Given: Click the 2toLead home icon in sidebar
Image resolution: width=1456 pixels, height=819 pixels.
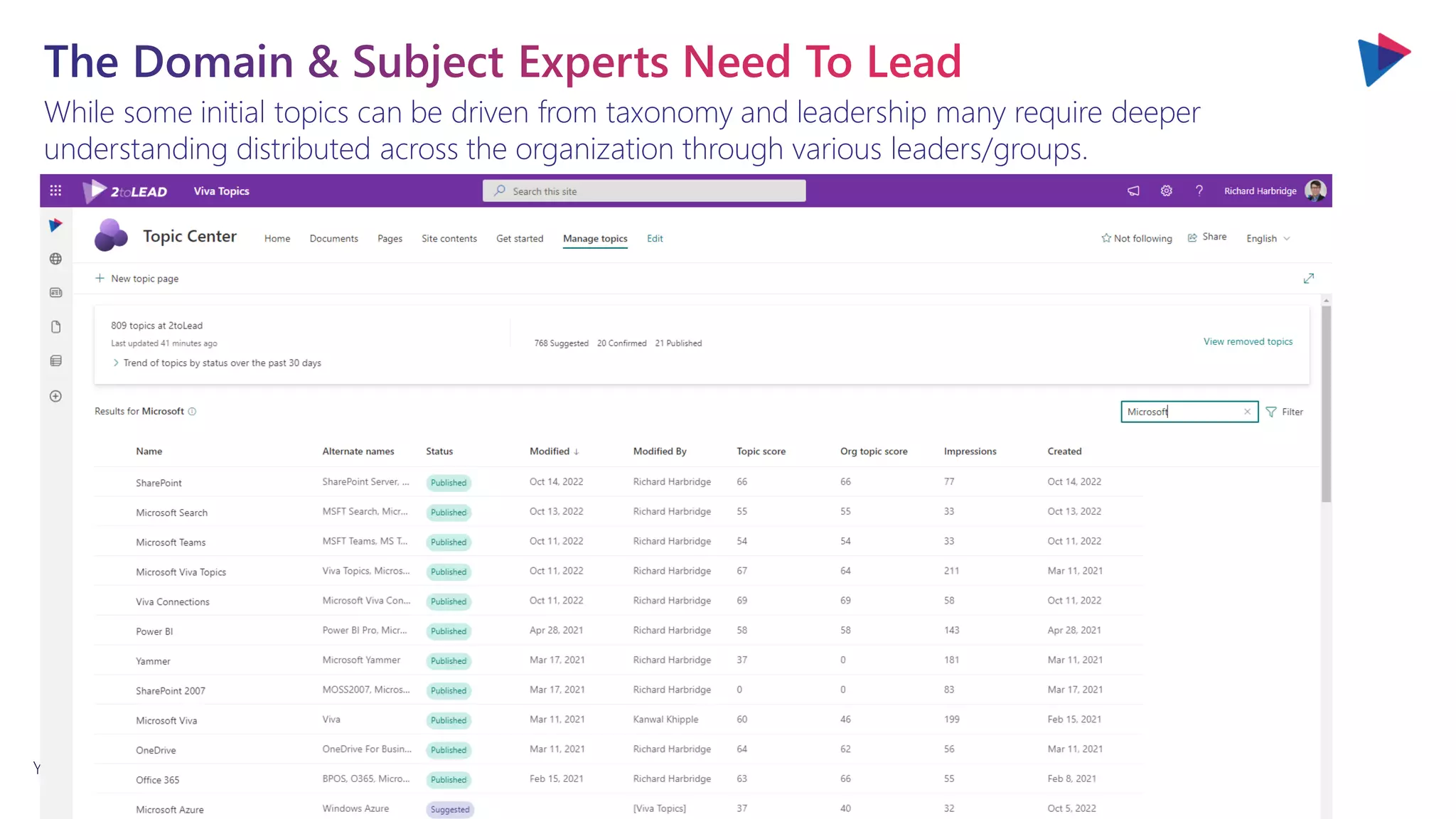Looking at the screenshot, I should (55, 225).
